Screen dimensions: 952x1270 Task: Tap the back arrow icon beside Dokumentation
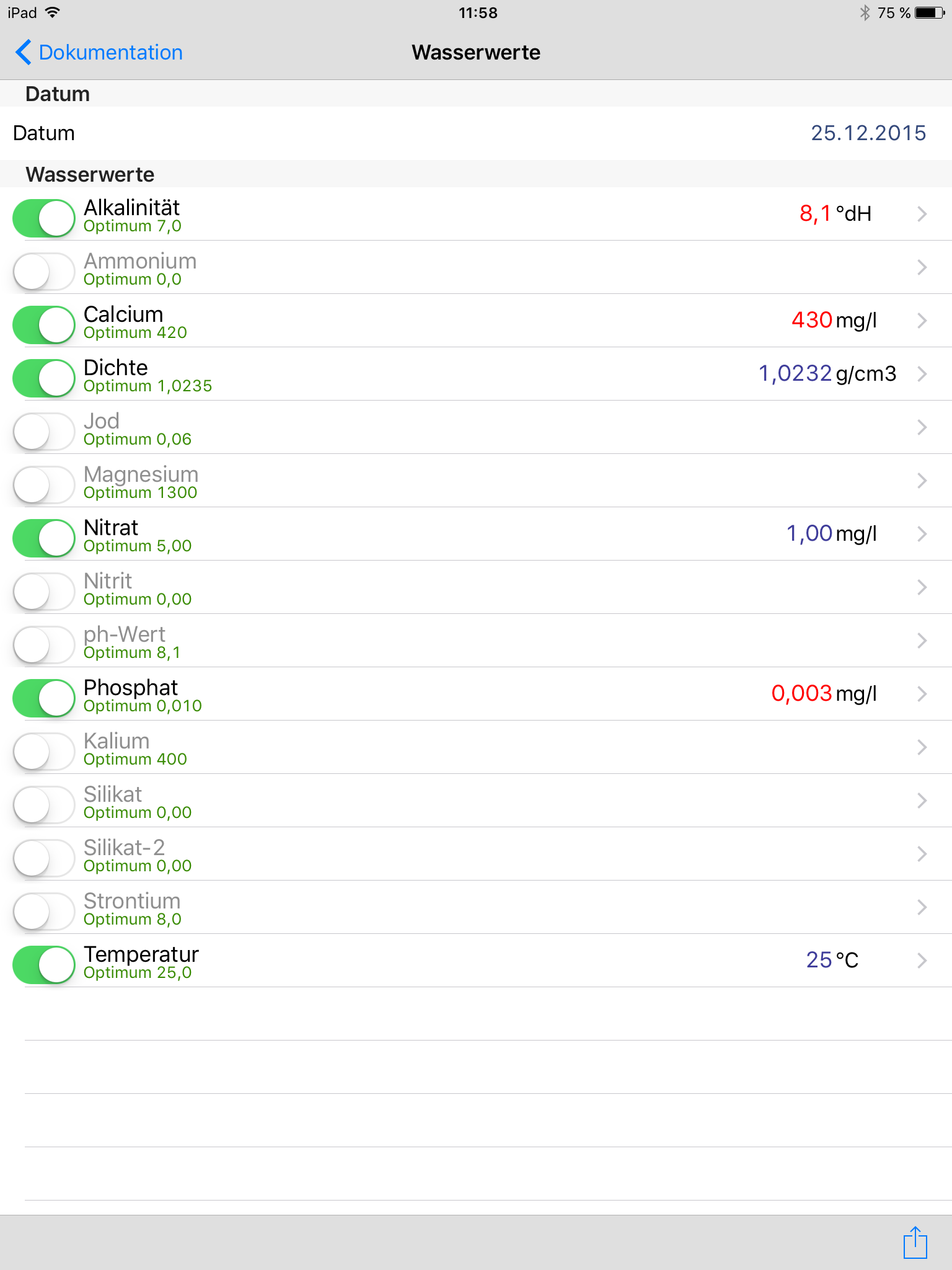click(x=24, y=53)
